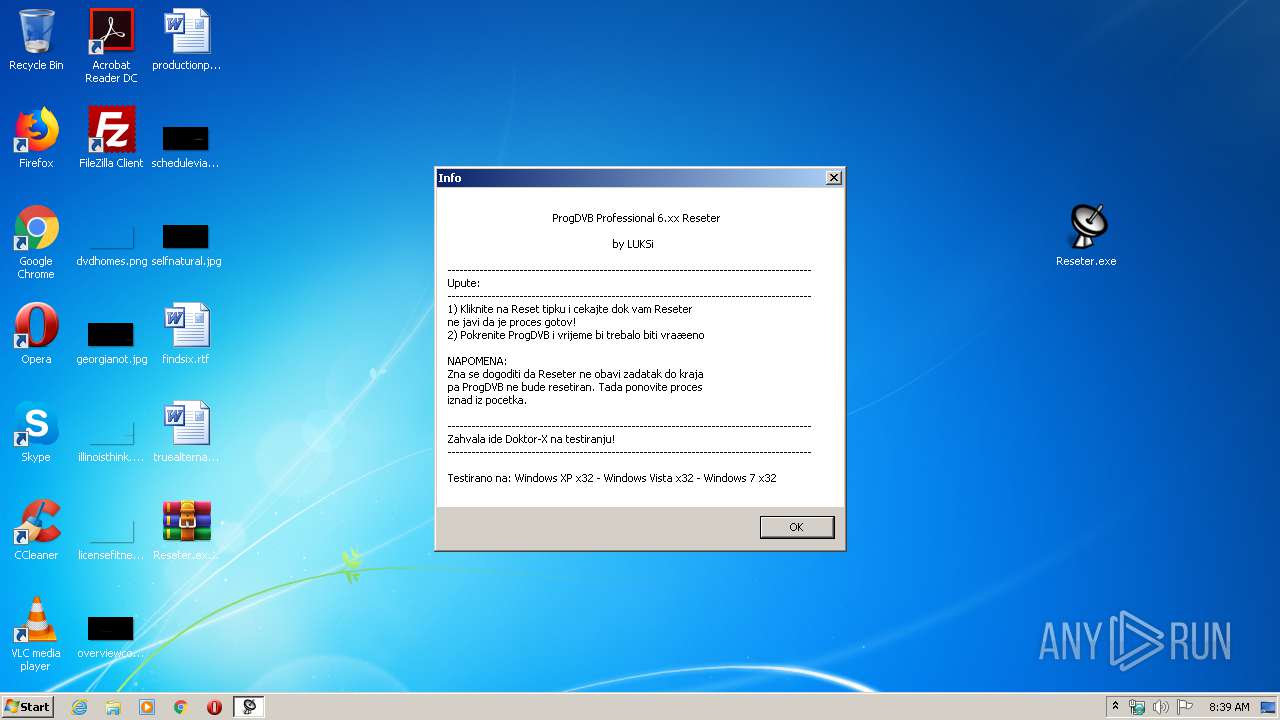Click the 'Testirano na: Windows XP x32' line
The height and width of the screenshot is (720, 1280).
coord(612,478)
